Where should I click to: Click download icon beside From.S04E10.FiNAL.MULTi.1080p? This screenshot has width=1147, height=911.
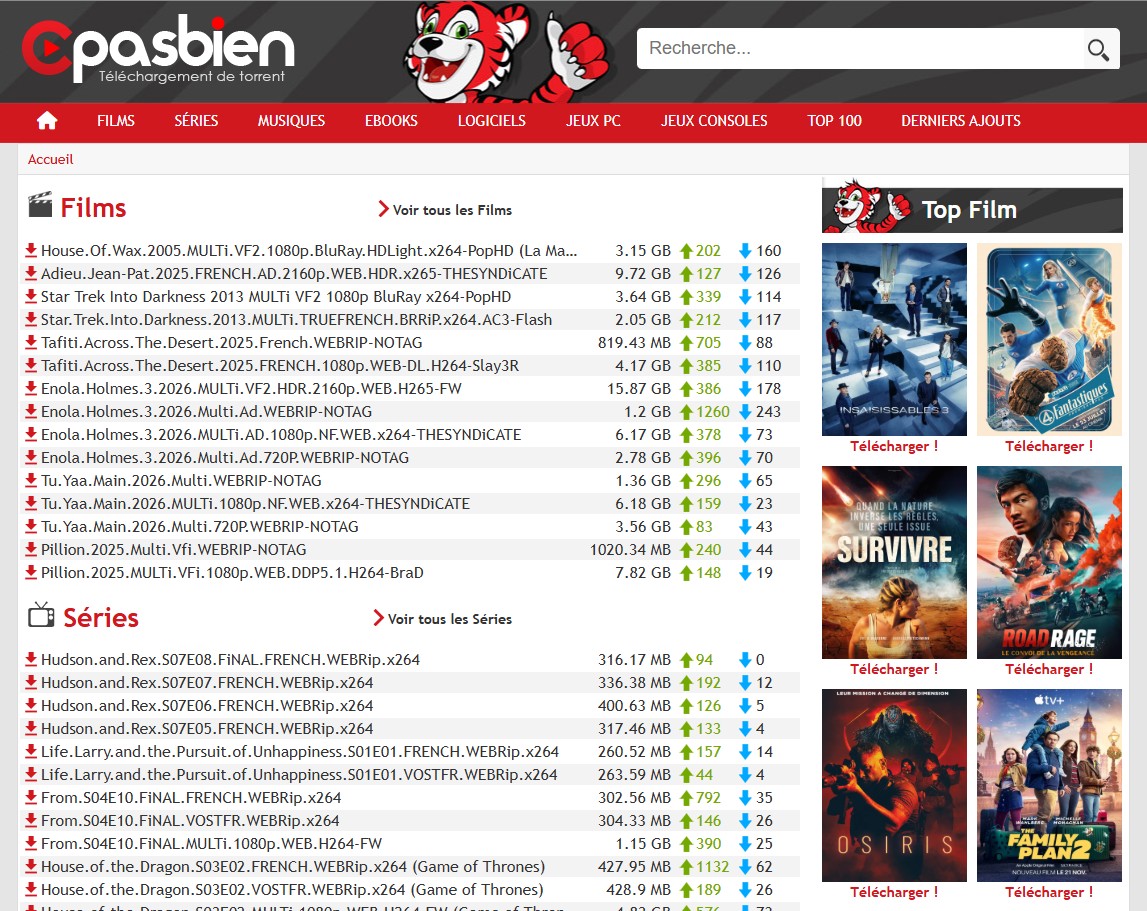click(x=31, y=844)
